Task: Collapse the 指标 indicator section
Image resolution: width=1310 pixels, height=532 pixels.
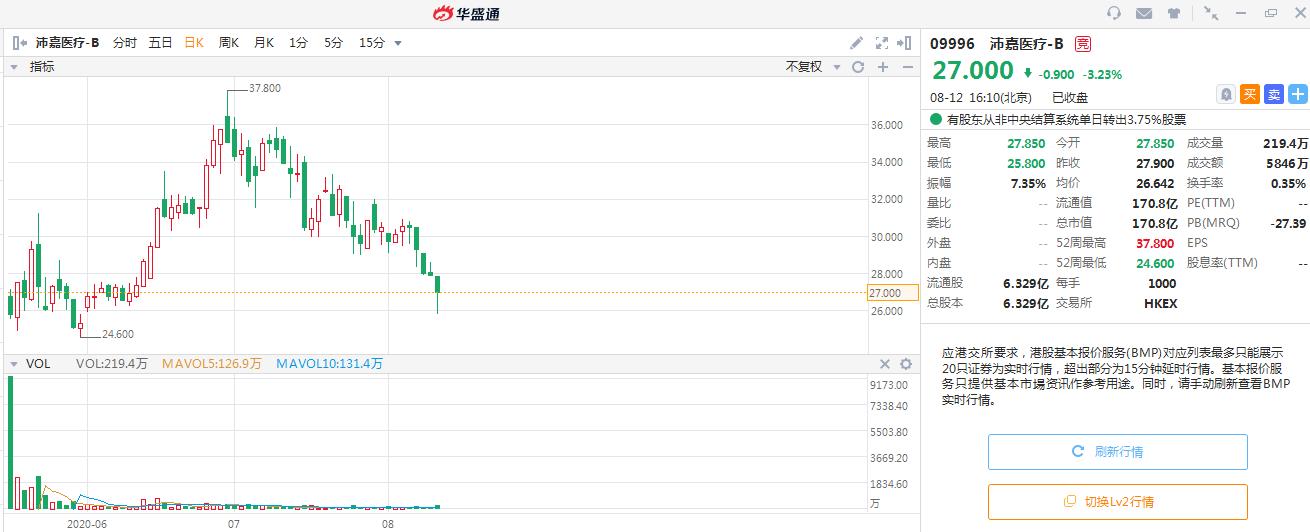Action: [x=14, y=67]
